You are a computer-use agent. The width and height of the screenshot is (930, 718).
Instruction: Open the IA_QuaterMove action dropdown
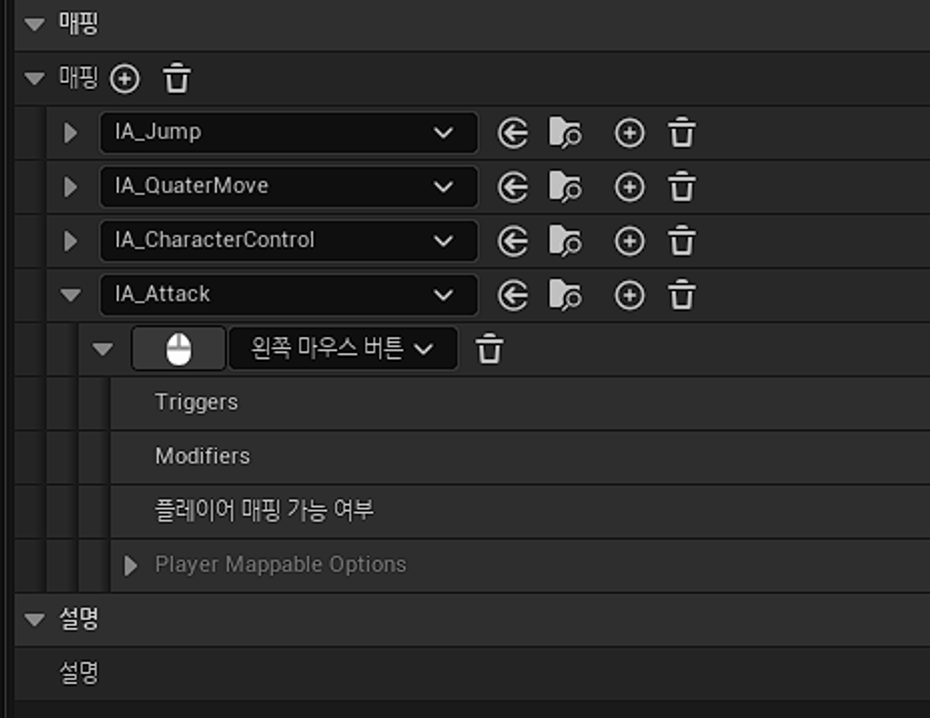coord(289,187)
